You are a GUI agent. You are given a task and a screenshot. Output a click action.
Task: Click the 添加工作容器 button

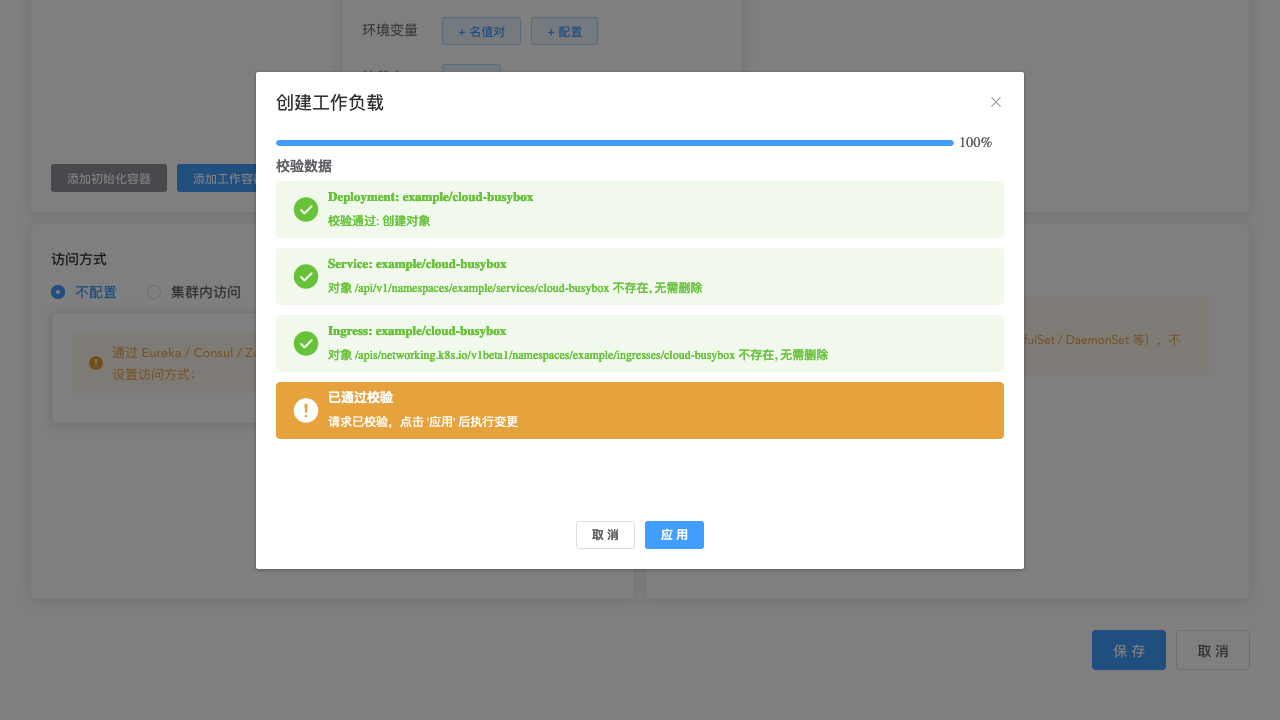click(x=222, y=178)
